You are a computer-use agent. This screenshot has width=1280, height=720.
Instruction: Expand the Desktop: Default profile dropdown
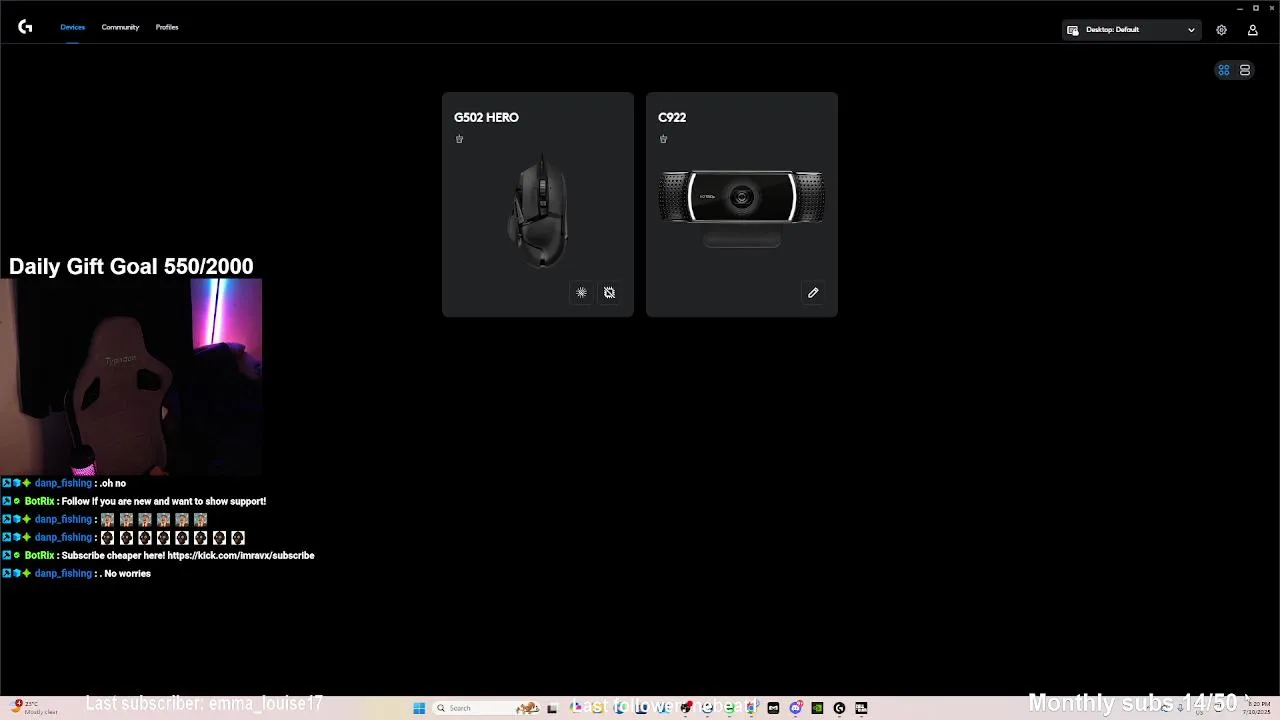click(x=1131, y=30)
